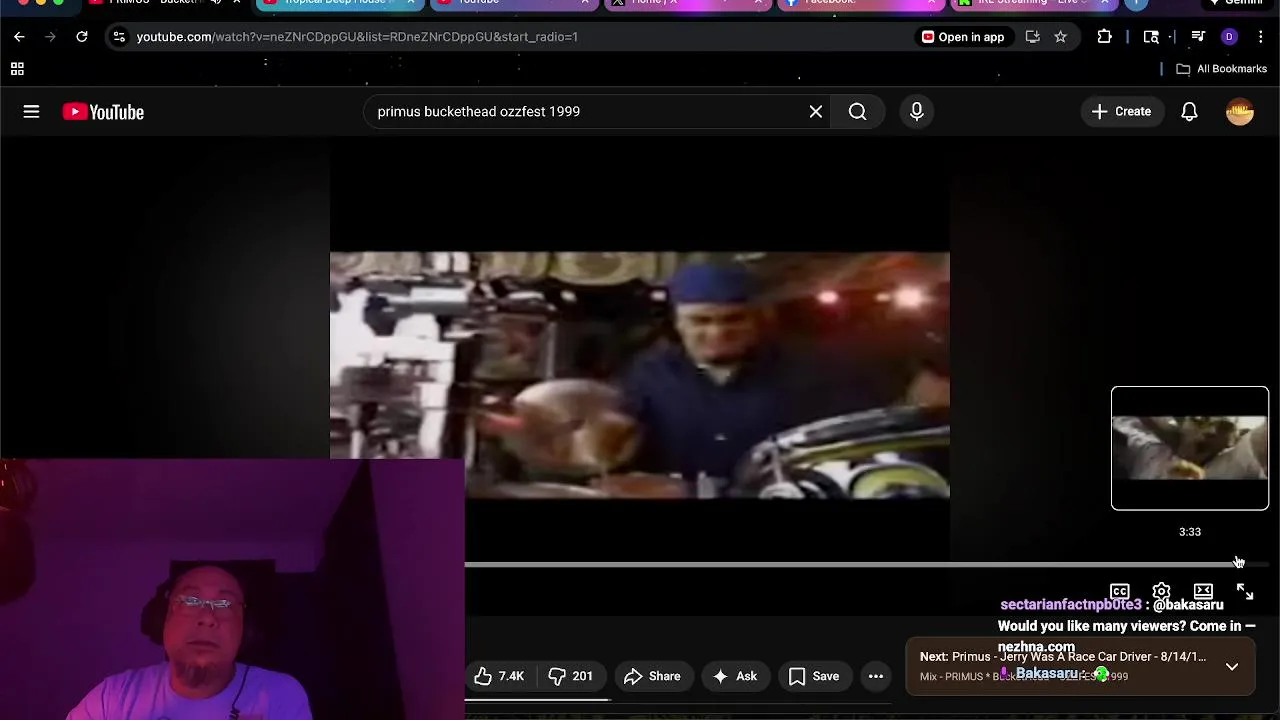
Task: Run search with the magnifier button
Action: pos(858,112)
